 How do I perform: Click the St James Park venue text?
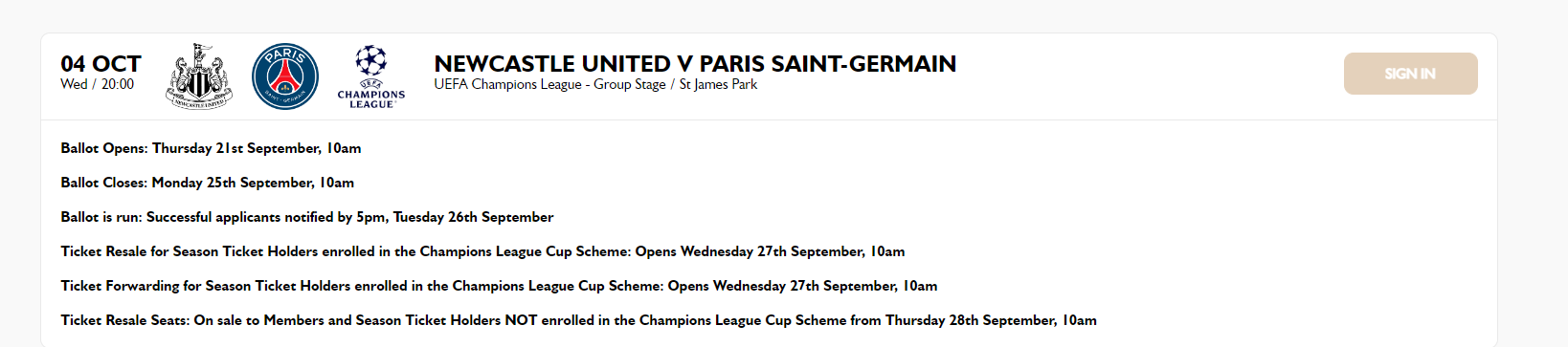coord(718,84)
